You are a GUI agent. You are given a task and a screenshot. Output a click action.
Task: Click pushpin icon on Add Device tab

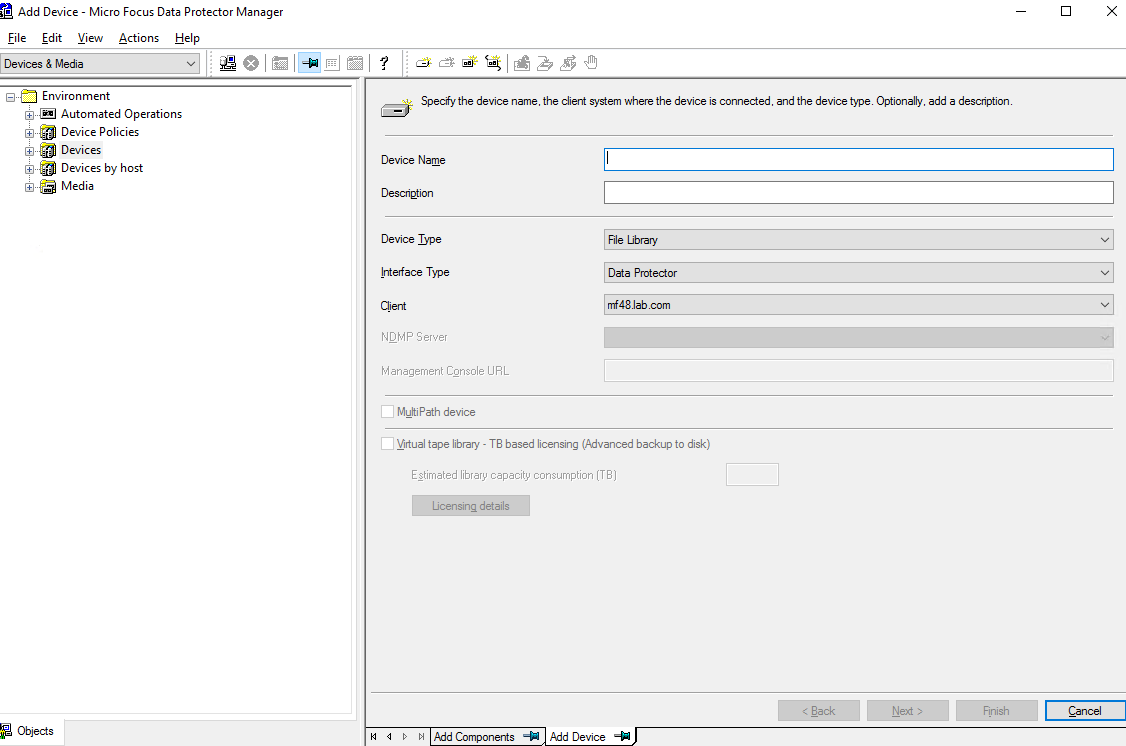[x=623, y=736]
